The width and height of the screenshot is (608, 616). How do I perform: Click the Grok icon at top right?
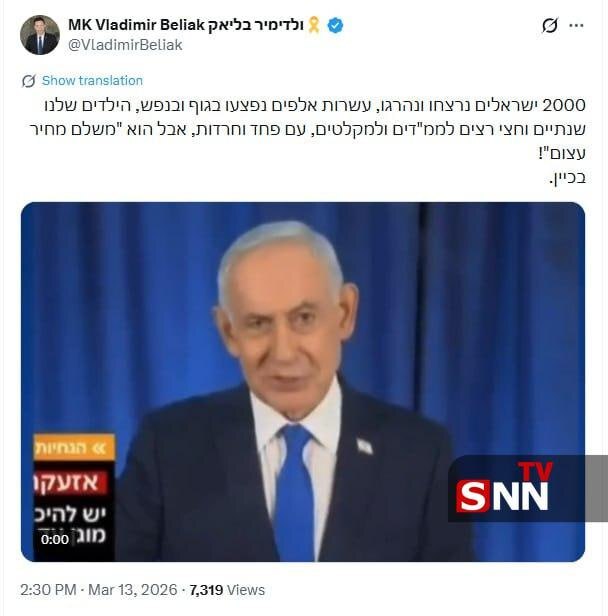pyautogui.click(x=549, y=26)
